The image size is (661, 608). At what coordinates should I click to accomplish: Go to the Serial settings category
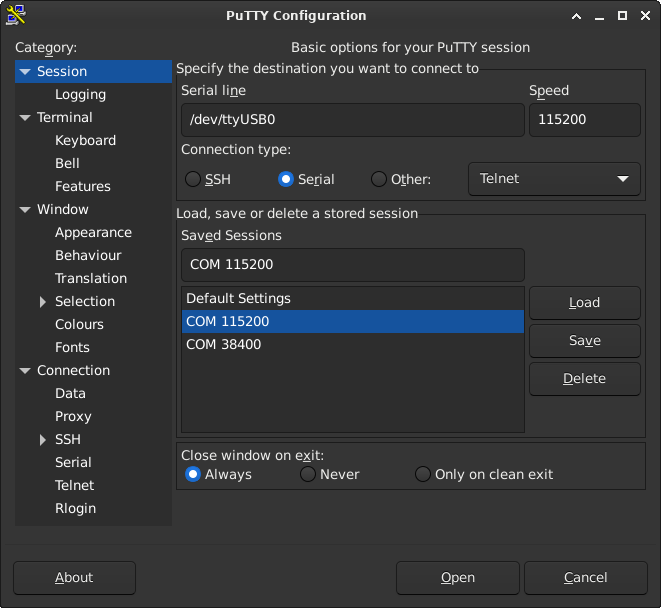[x=73, y=462]
